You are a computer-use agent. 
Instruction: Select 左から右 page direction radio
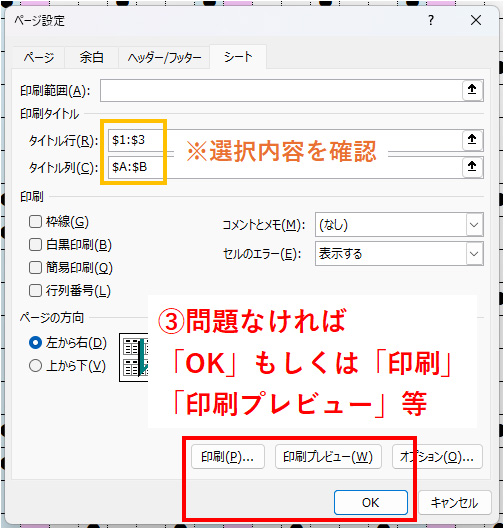tap(35, 343)
